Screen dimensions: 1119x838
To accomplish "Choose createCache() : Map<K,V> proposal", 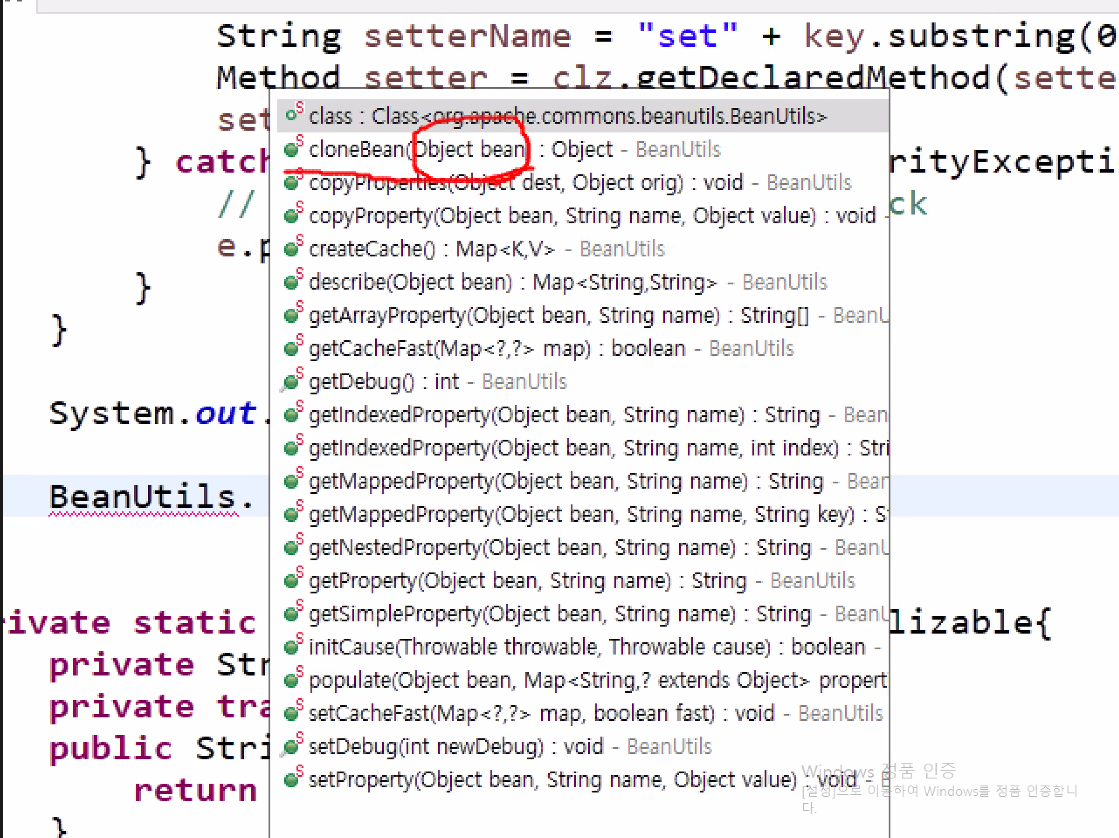I will tap(582, 248).
